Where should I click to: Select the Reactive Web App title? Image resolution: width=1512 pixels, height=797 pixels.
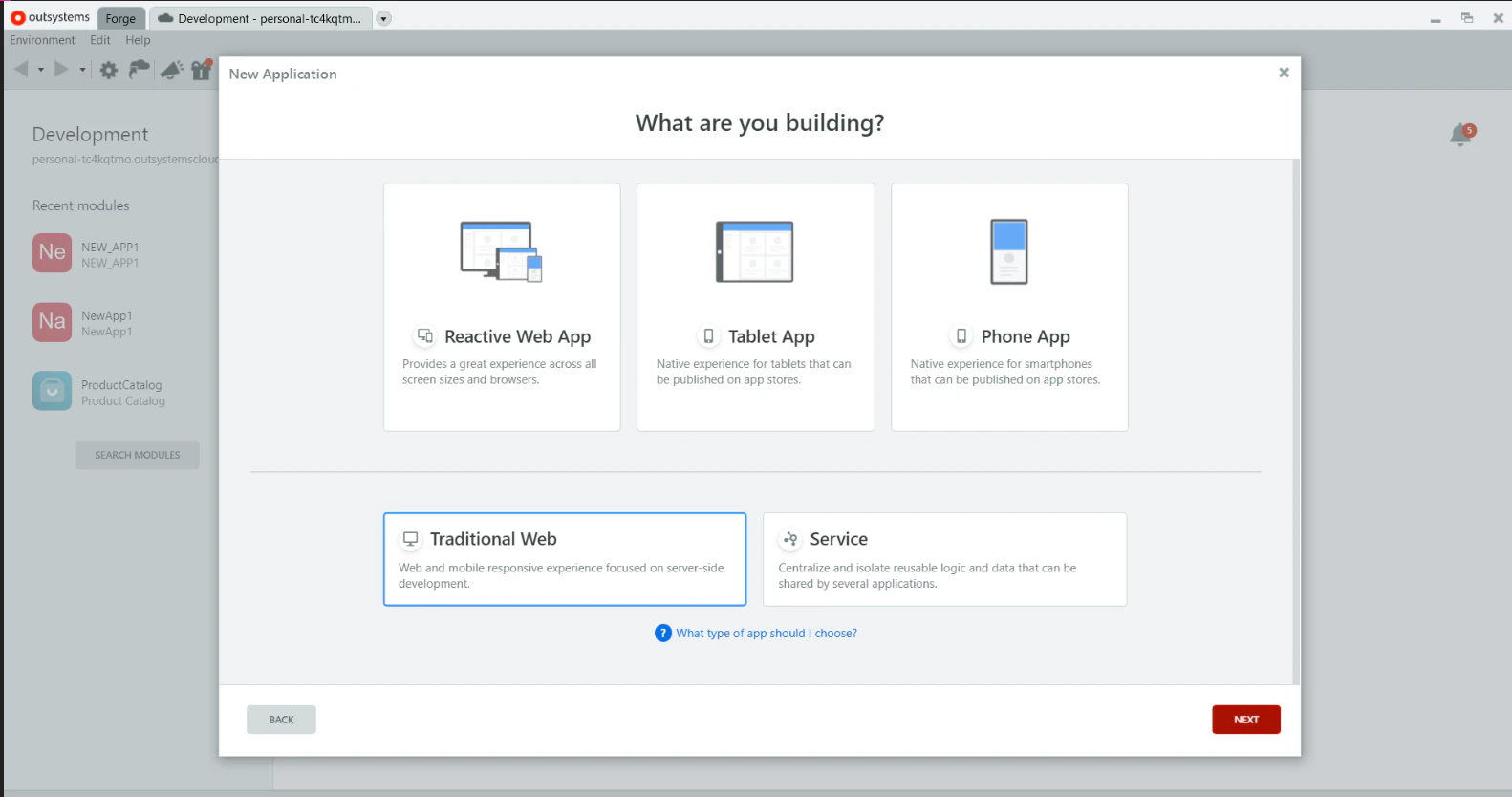(517, 336)
